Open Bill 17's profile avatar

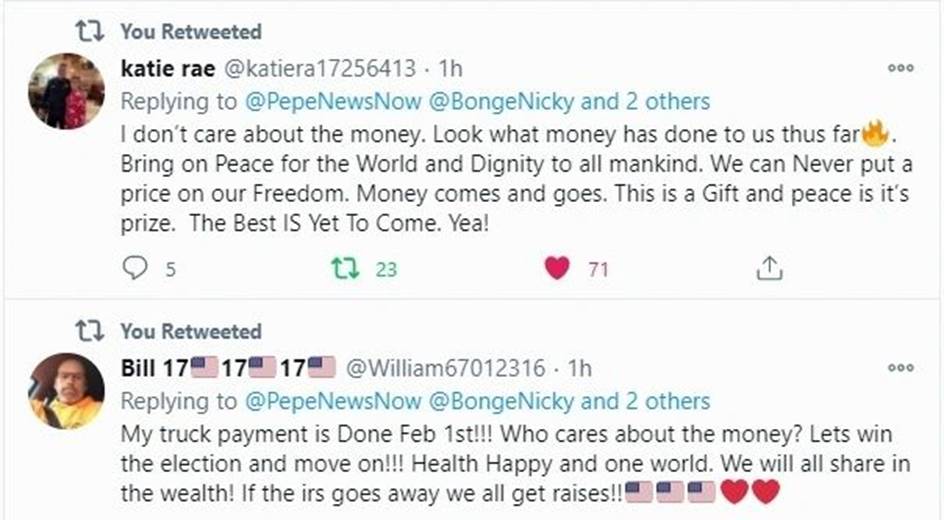pos(66,391)
